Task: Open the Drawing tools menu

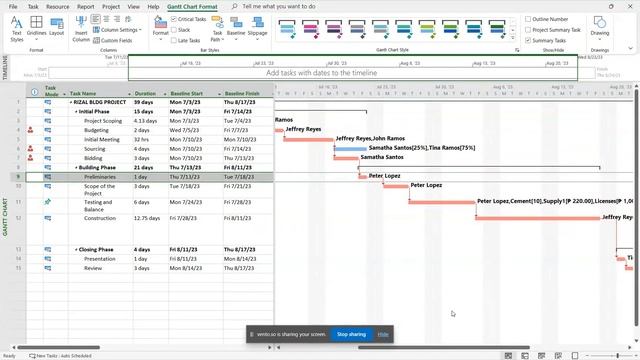Action: [600, 28]
